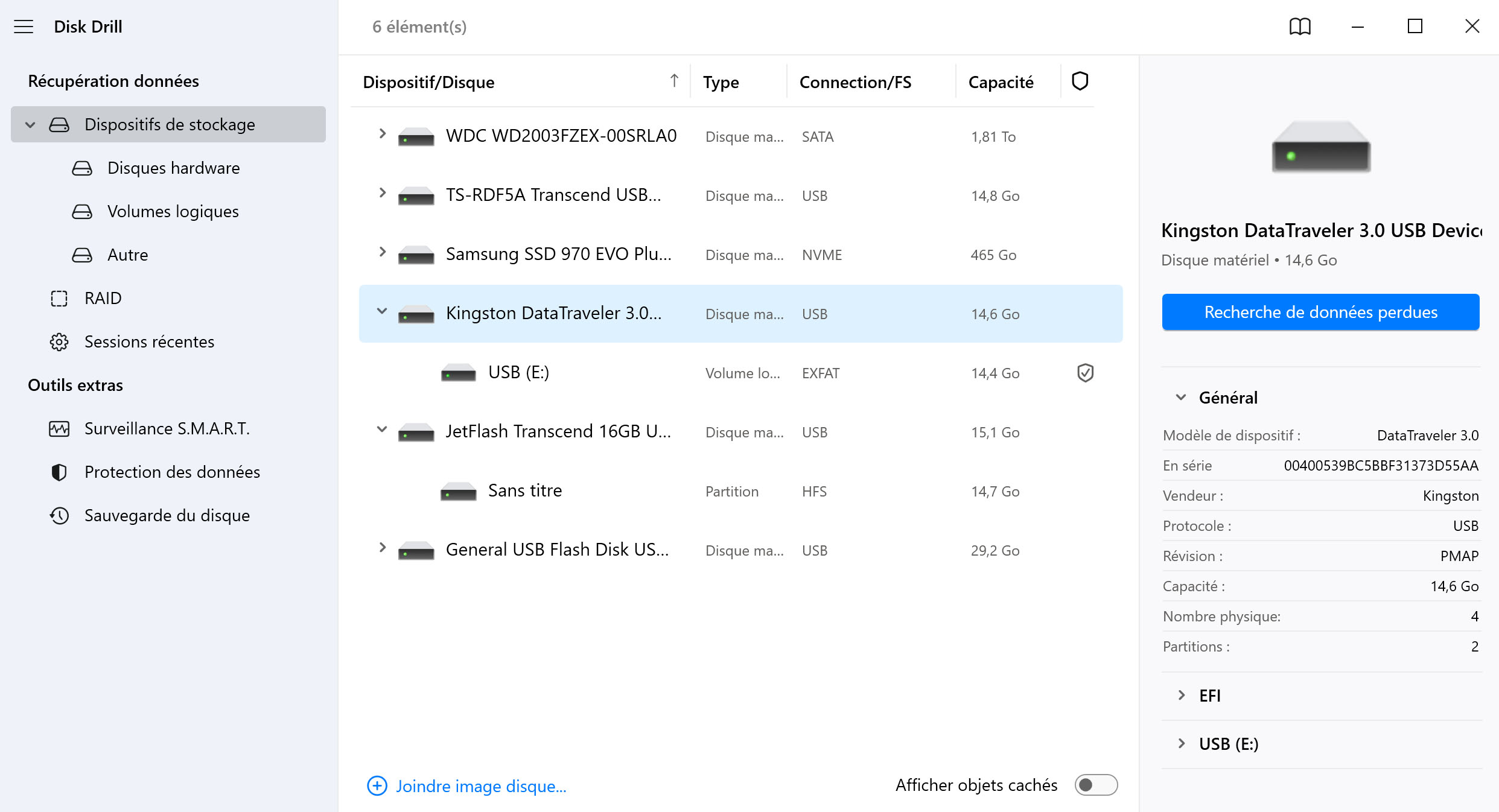
Task: Click the shield check icon on USB (E:) row
Action: point(1085,373)
